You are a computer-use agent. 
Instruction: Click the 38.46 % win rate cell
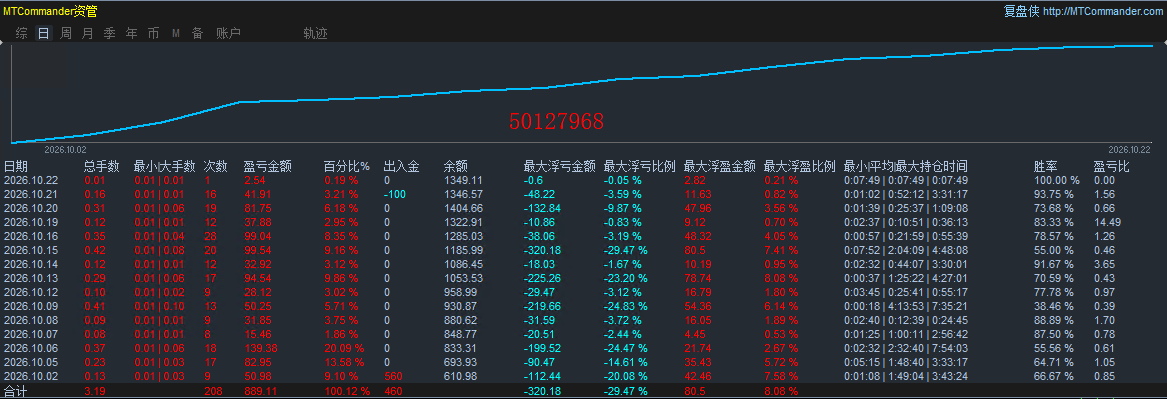point(1054,306)
